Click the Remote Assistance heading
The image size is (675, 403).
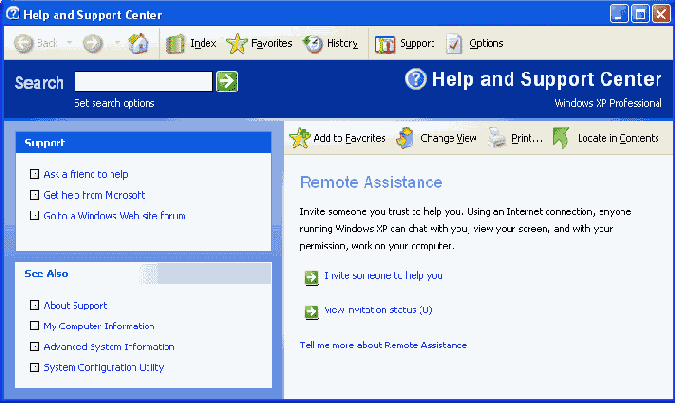coord(371,183)
